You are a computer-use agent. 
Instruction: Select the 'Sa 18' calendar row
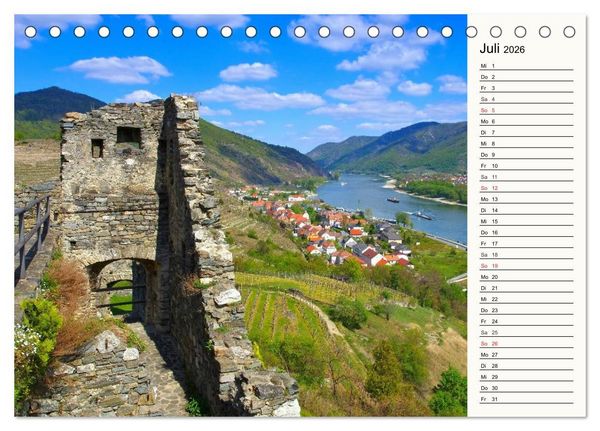point(527,255)
